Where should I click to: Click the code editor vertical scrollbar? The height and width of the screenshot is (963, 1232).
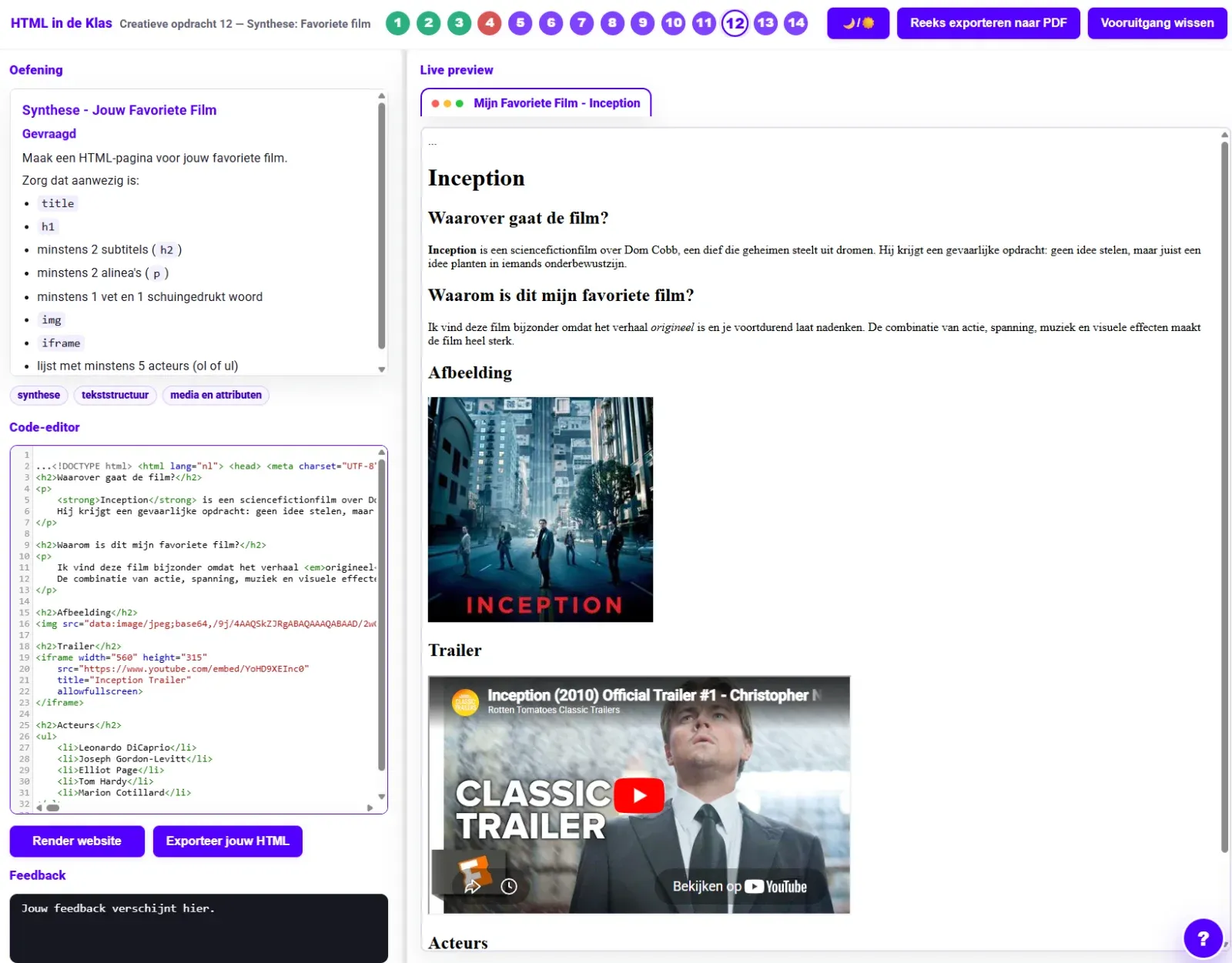click(381, 616)
